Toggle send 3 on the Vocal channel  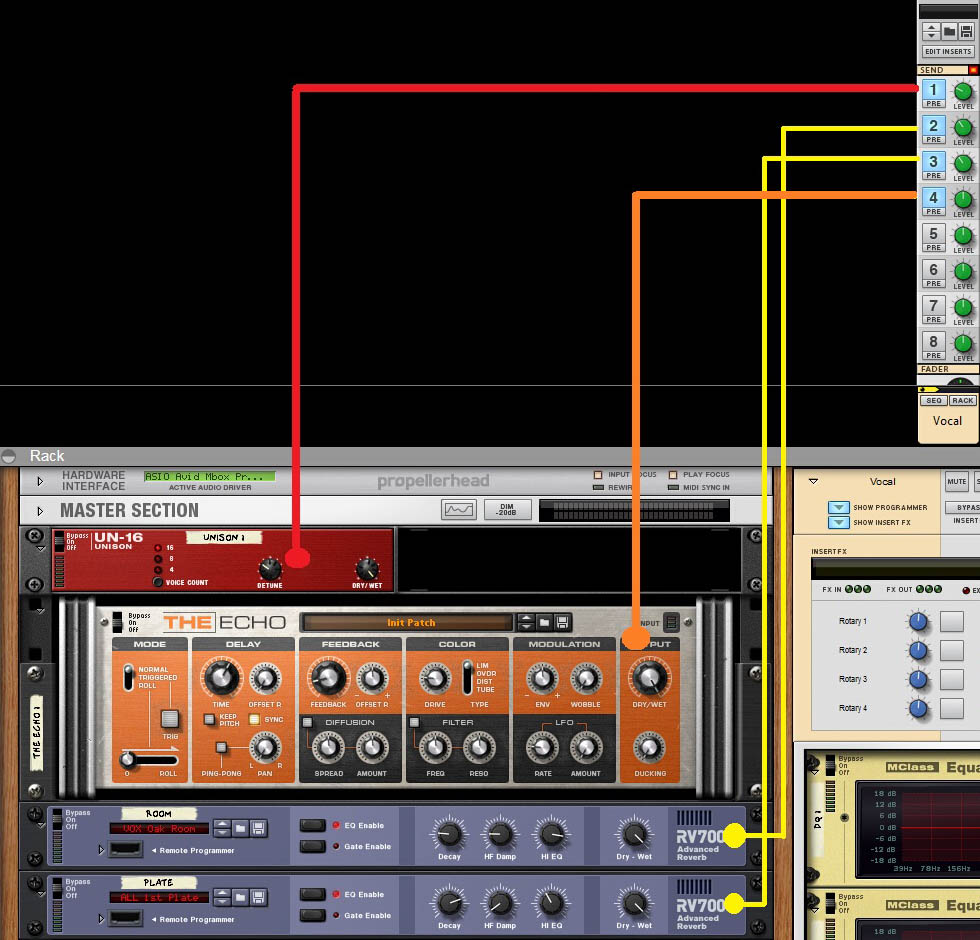click(x=933, y=161)
